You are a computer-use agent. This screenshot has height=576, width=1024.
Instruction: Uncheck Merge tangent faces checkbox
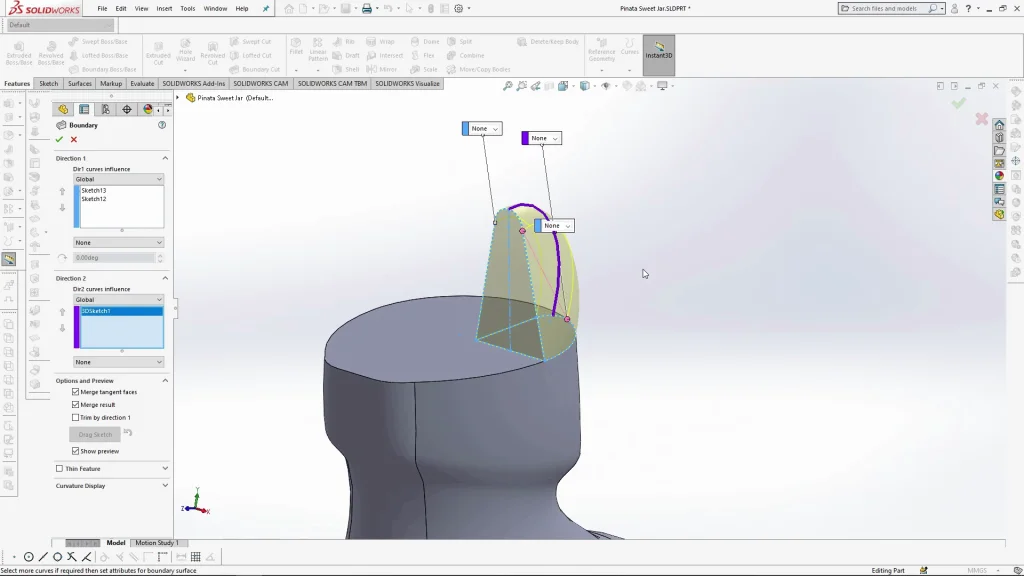click(x=76, y=392)
